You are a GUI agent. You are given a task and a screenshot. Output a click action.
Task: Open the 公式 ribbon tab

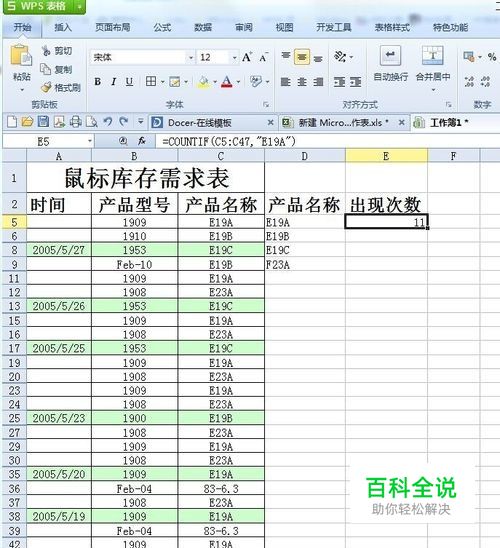coord(162,27)
